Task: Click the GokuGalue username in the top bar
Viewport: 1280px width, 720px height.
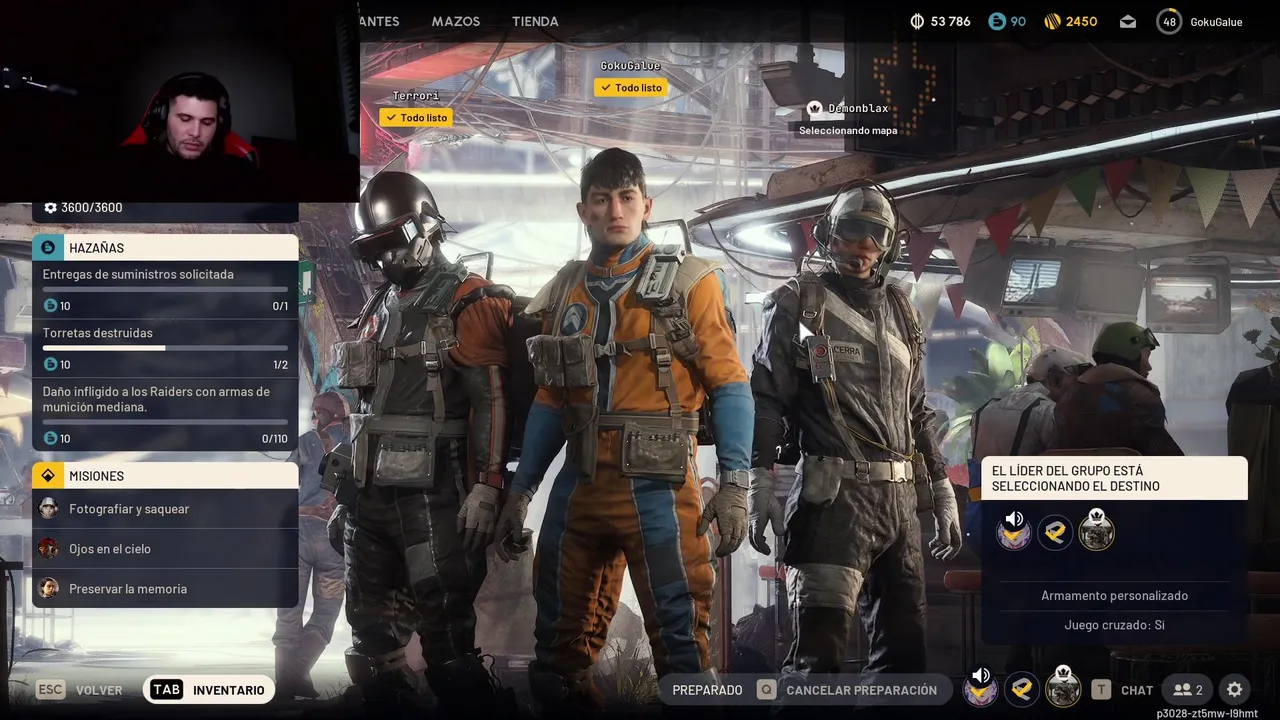Action: pyautogui.click(x=1216, y=22)
